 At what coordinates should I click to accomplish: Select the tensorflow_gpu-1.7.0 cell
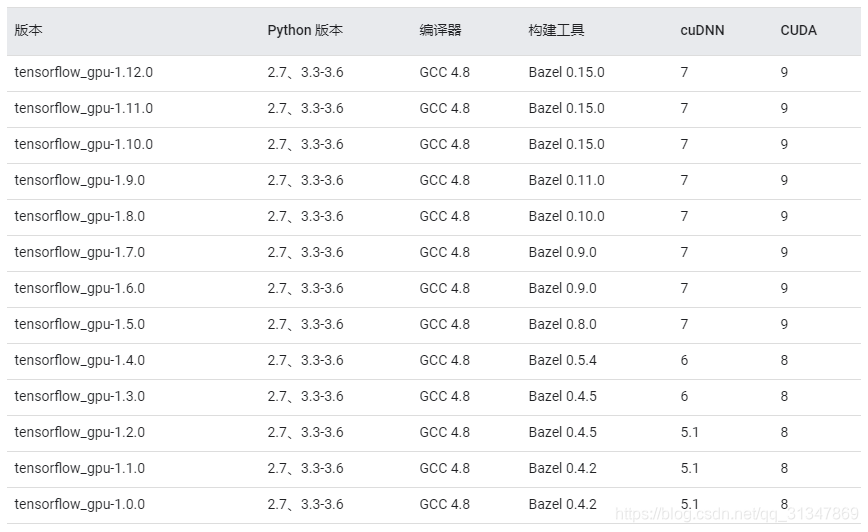80,252
